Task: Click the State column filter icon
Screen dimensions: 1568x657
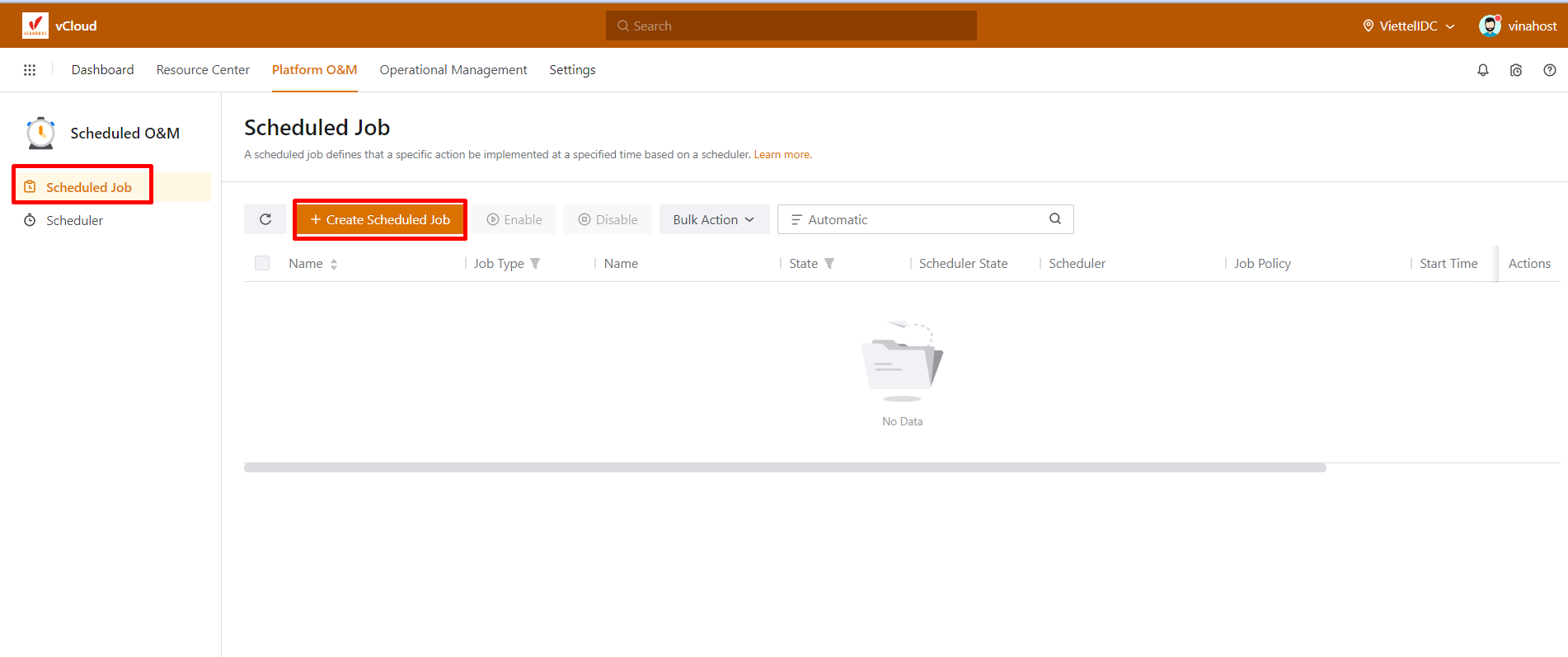Action: pos(829,264)
